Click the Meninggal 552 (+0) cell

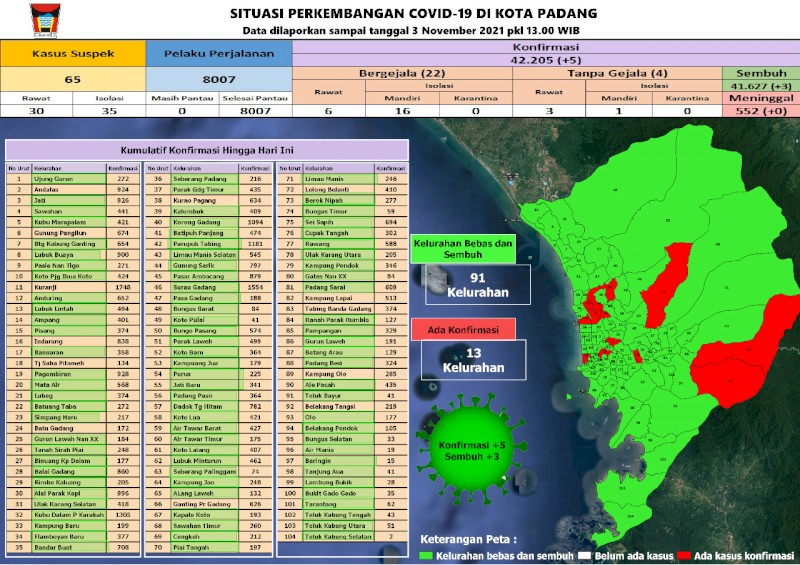(x=761, y=105)
